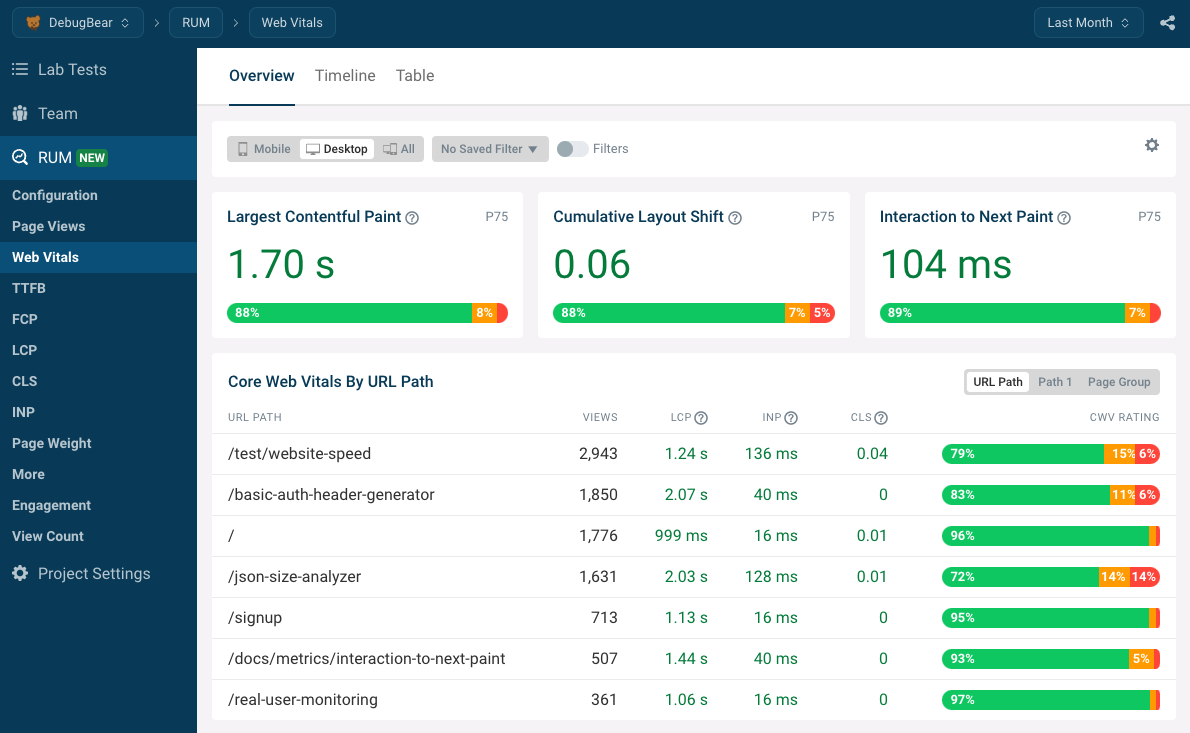Image resolution: width=1190 pixels, height=733 pixels.
Task: Open the No Saved Filter dropdown
Action: (x=490, y=148)
